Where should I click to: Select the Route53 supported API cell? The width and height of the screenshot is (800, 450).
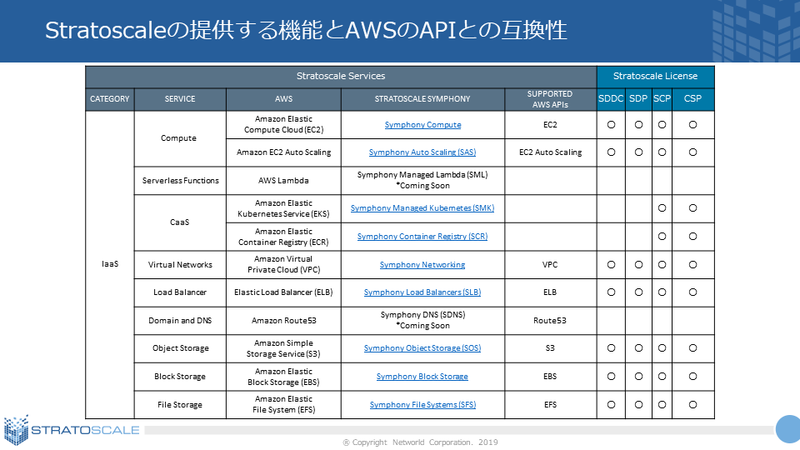(x=551, y=320)
